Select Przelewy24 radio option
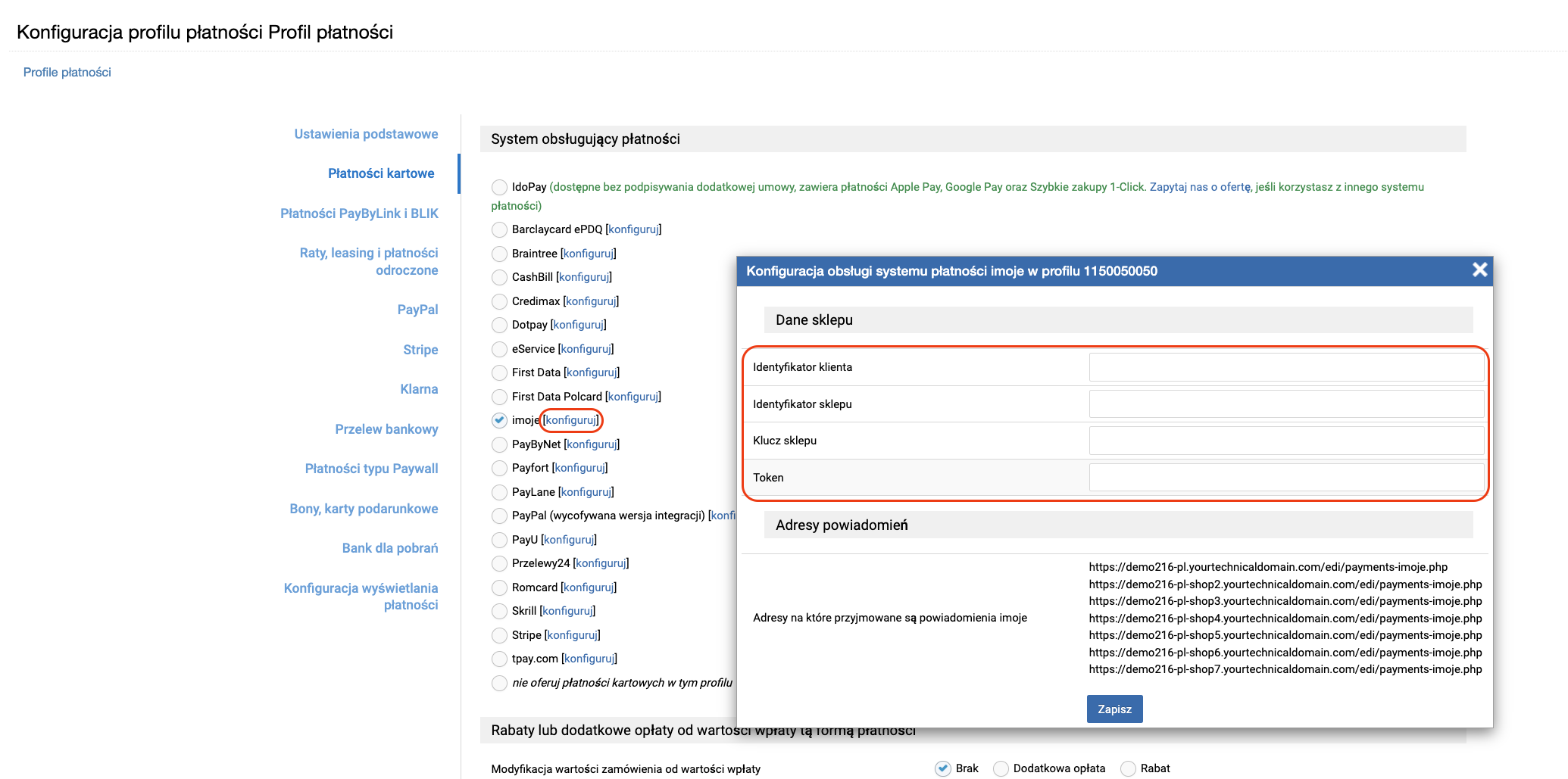This screenshot has height=779, width=1568. click(499, 563)
